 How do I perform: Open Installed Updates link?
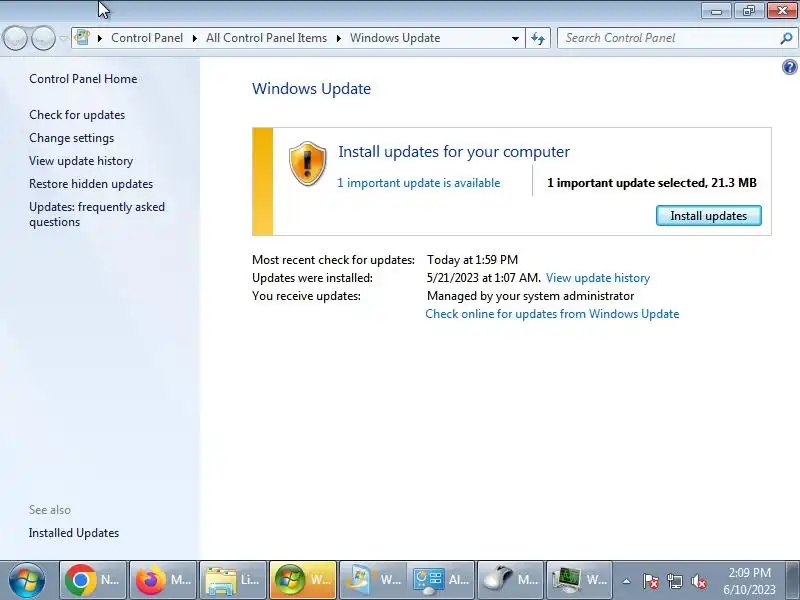tap(74, 533)
